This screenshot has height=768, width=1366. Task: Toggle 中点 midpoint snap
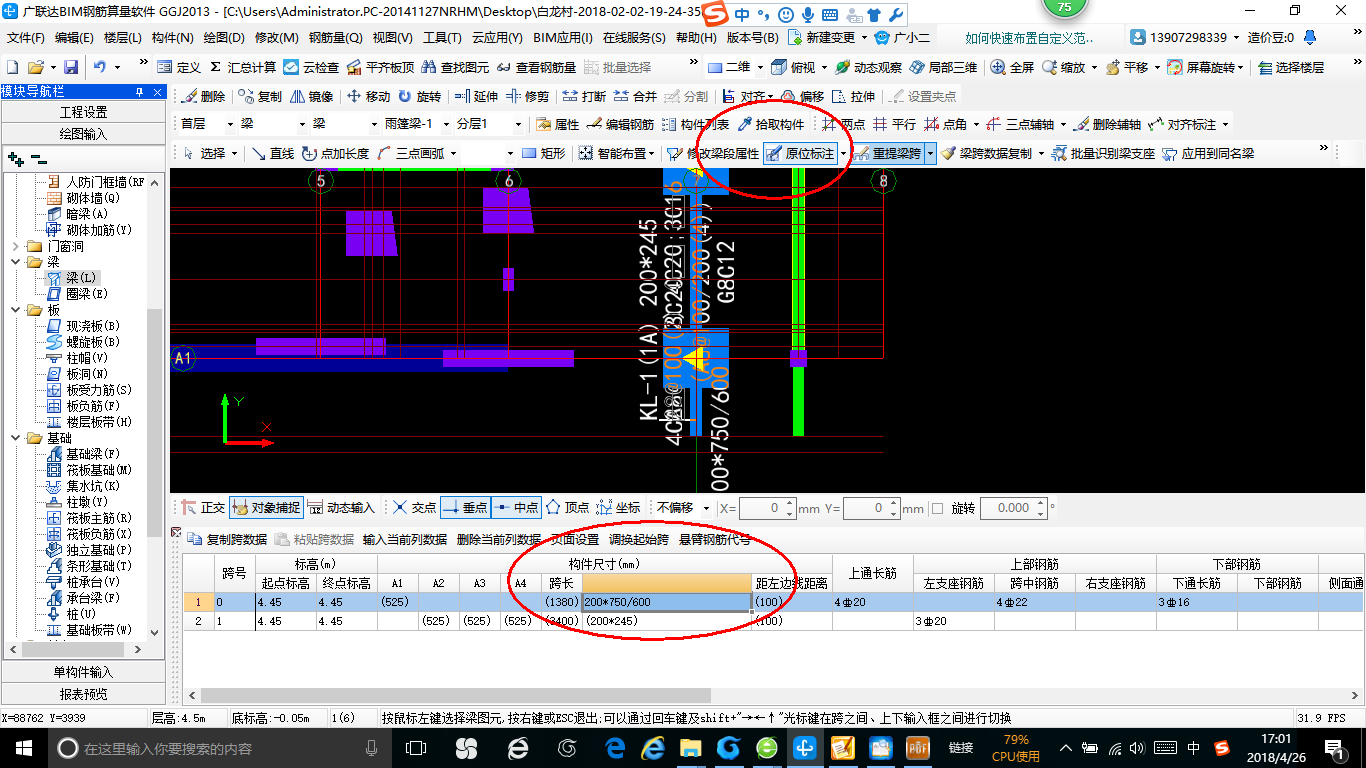coord(517,508)
